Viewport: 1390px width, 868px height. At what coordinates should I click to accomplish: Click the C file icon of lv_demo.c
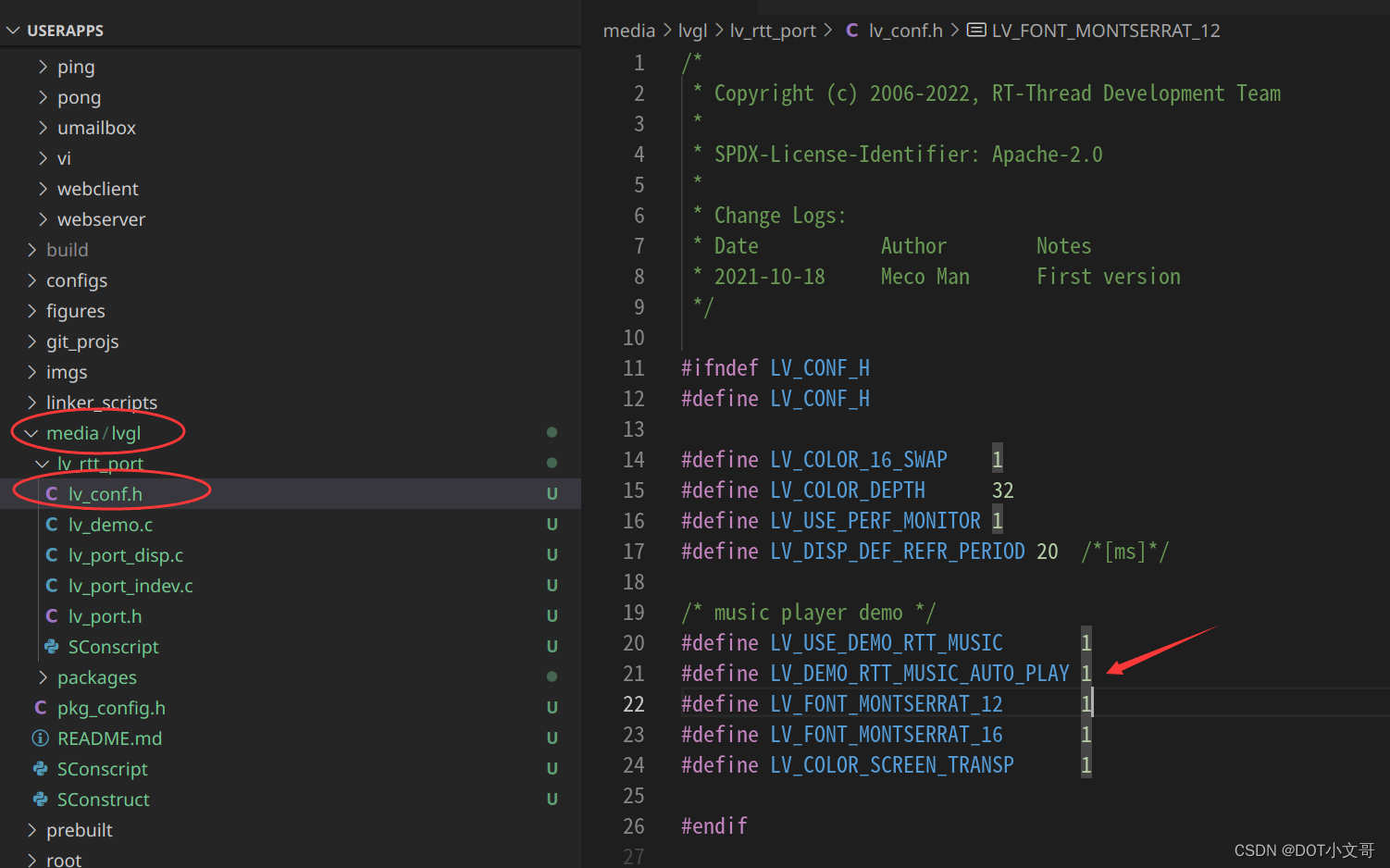(x=52, y=525)
